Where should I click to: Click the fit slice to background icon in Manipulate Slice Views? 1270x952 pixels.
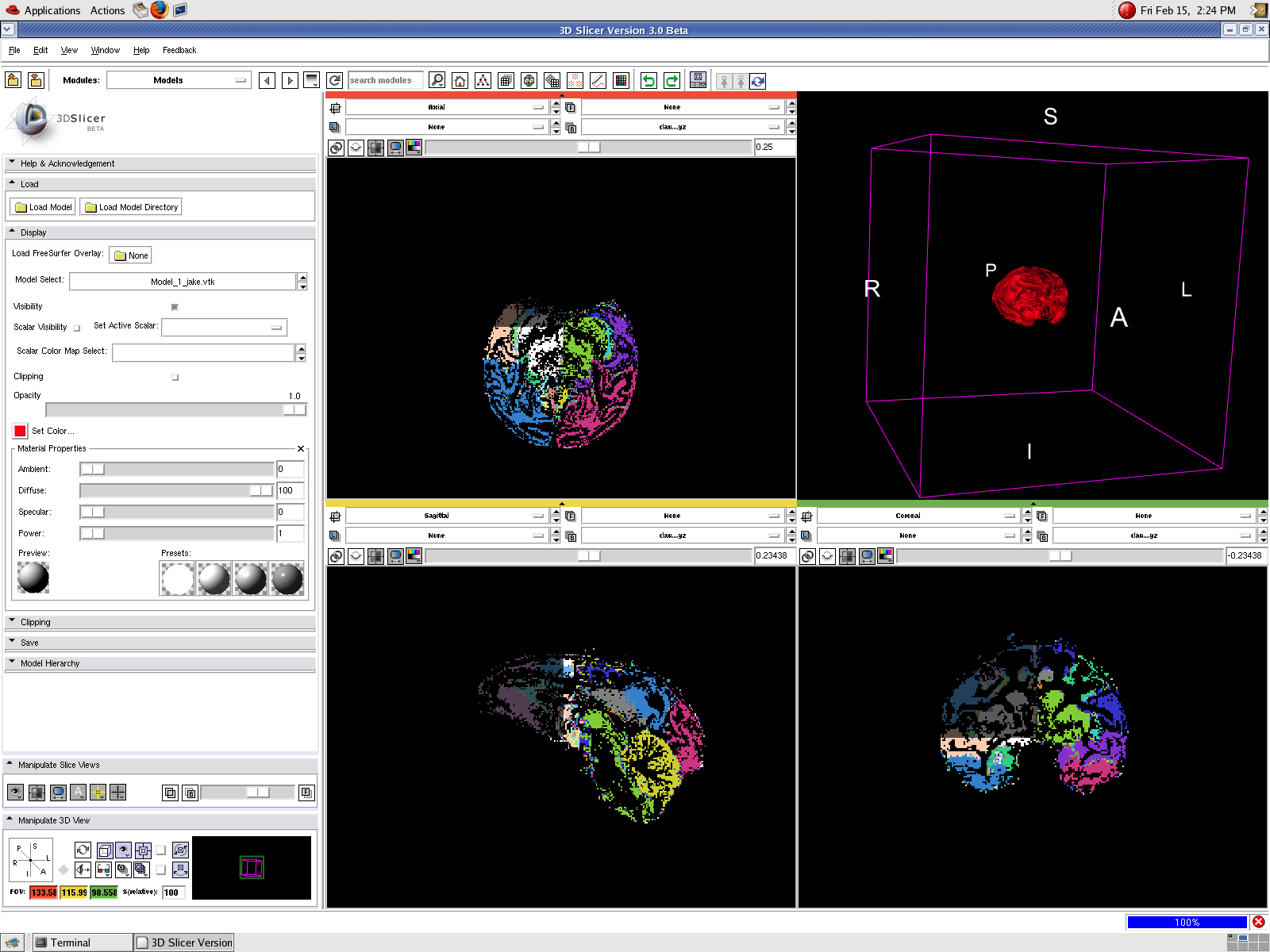pyautogui.click(x=37, y=792)
